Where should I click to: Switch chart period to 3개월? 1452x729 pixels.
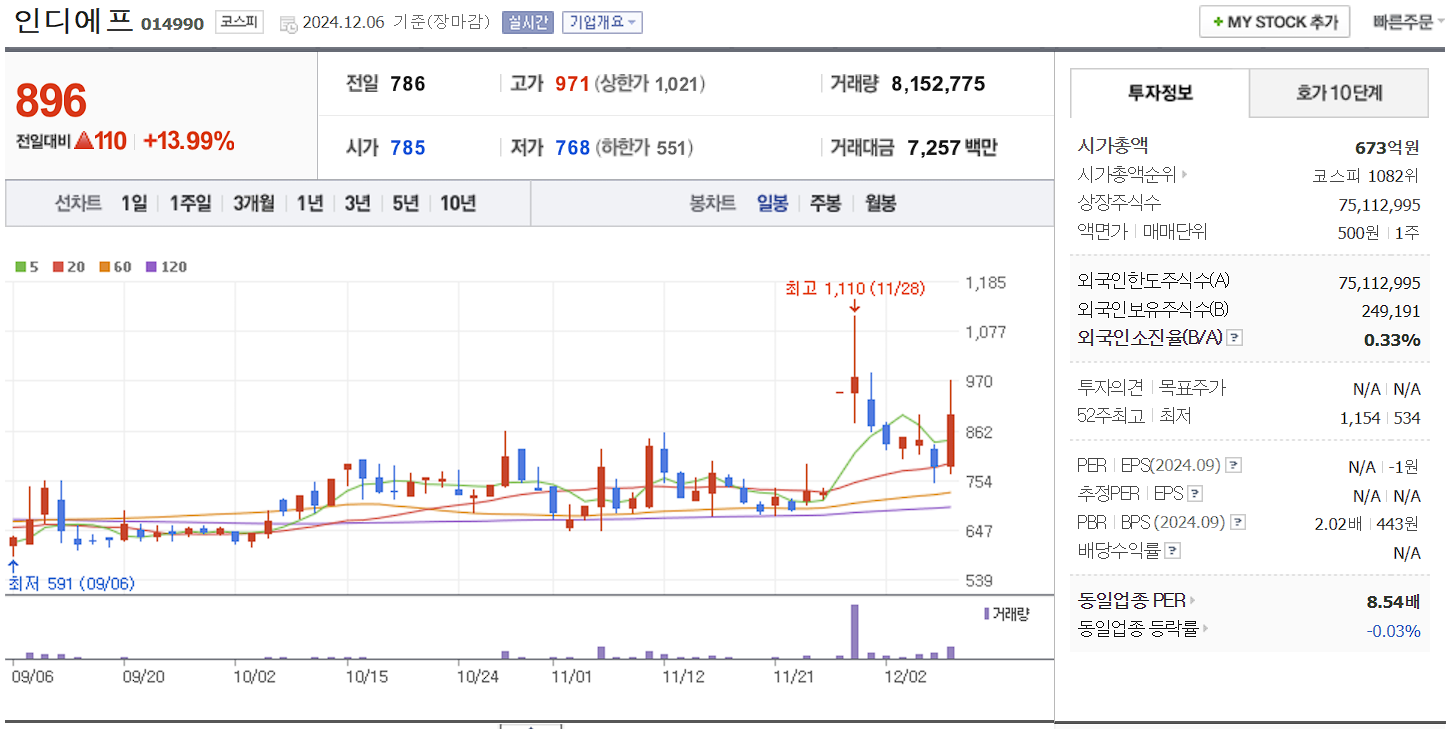pyautogui.click(x=255, y=203)
